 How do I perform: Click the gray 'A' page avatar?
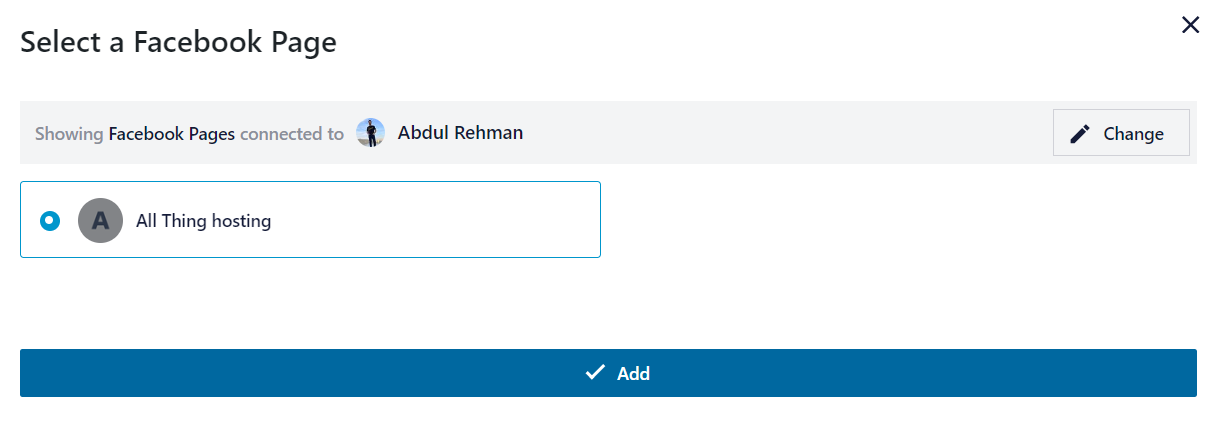100,220
